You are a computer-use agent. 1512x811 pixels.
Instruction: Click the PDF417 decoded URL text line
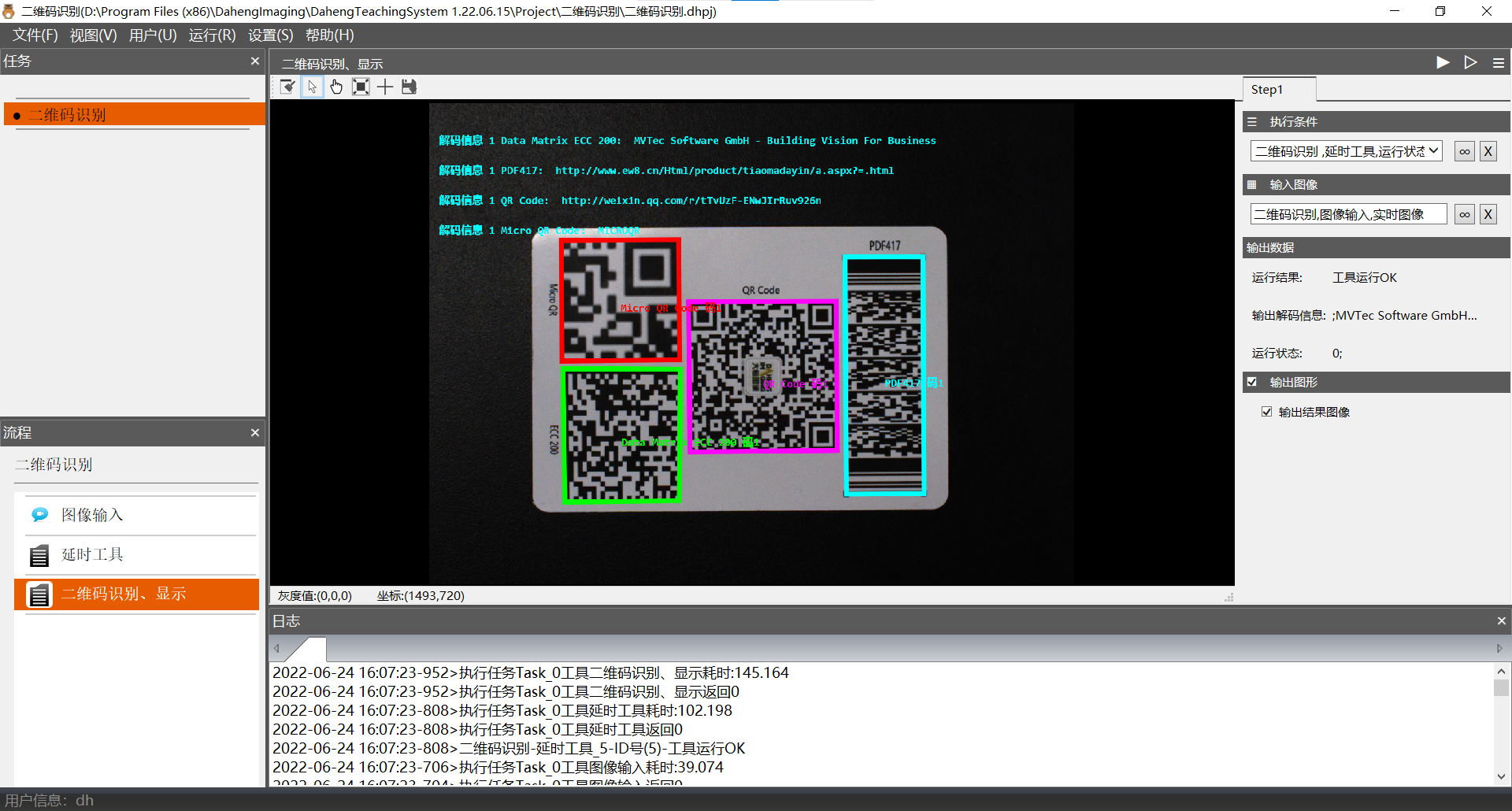click(666, 171)
